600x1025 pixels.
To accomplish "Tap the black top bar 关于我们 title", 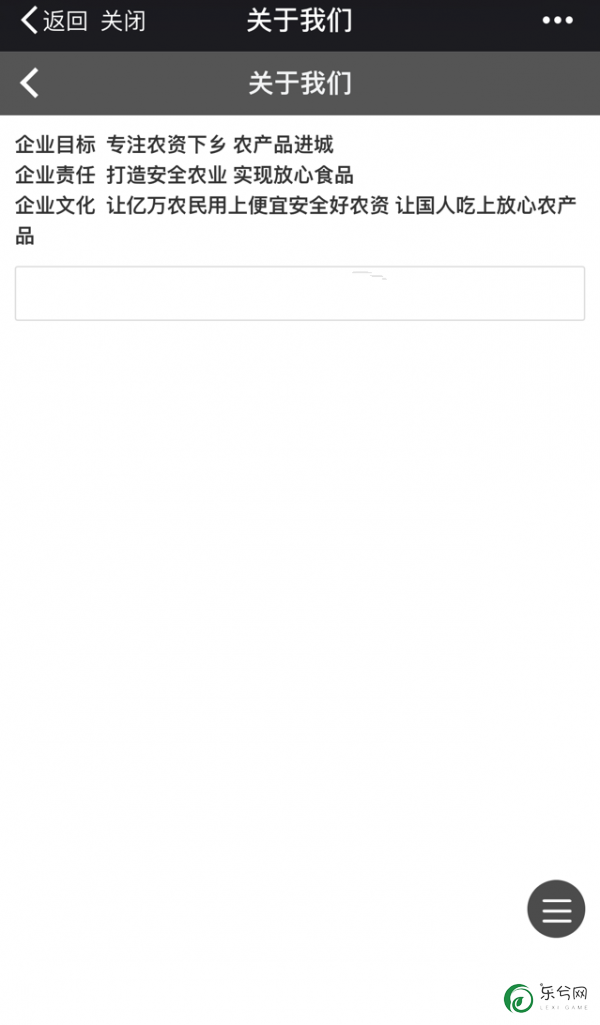I will pos(299,21).
